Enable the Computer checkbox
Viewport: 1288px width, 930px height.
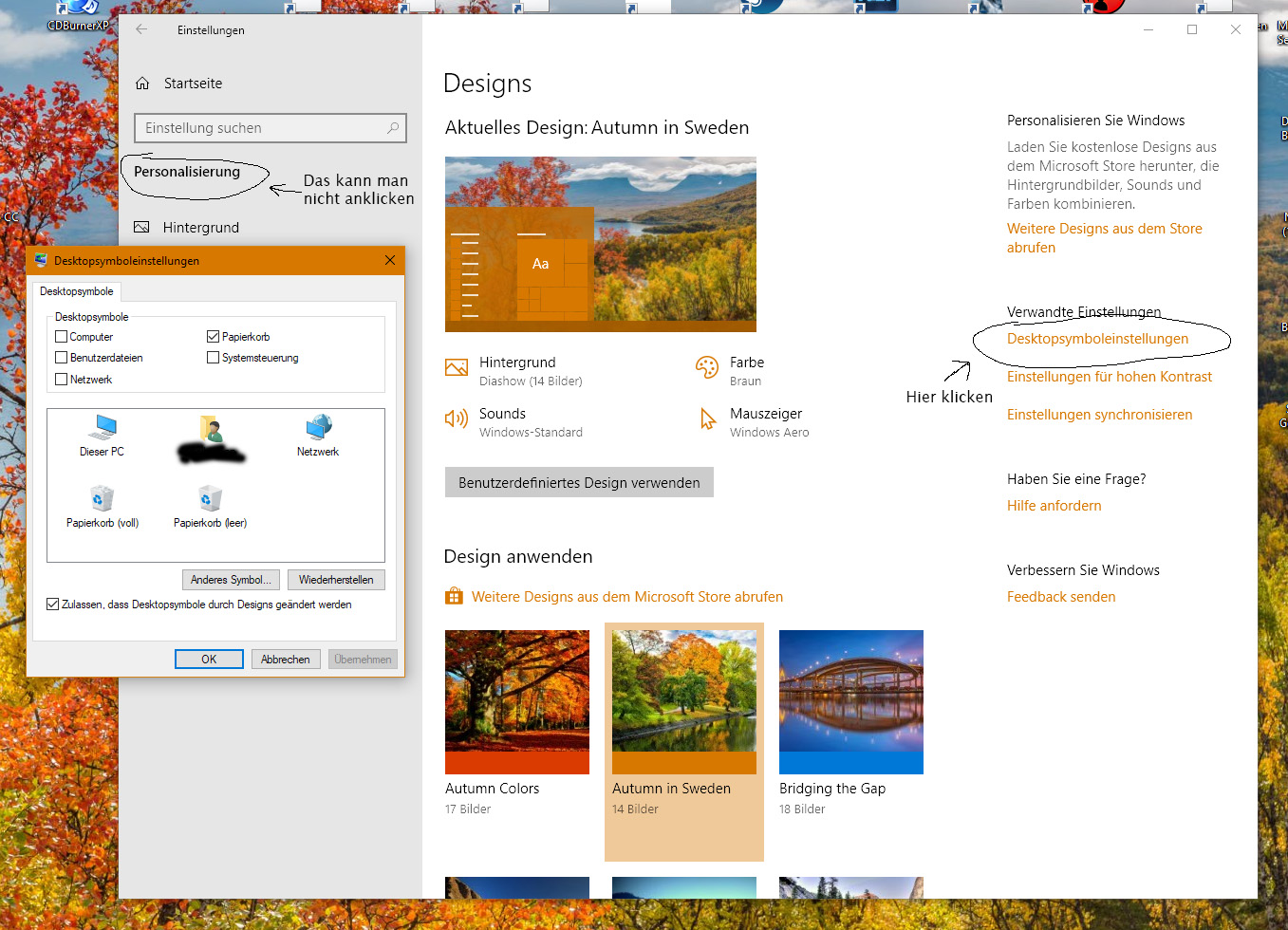[62, 337]
